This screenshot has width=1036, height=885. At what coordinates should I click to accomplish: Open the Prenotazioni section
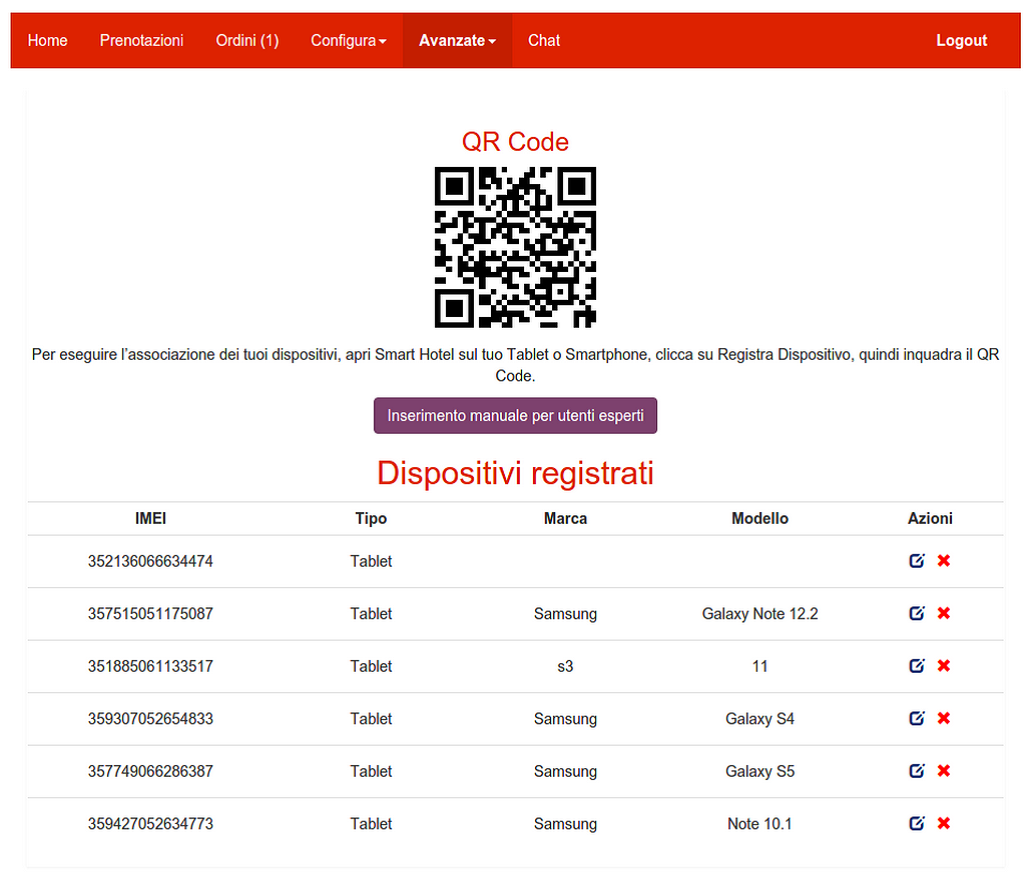point(142,41)
